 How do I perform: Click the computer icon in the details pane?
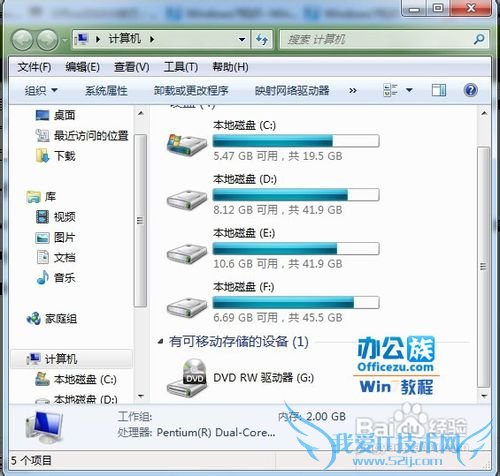point(44,426)
